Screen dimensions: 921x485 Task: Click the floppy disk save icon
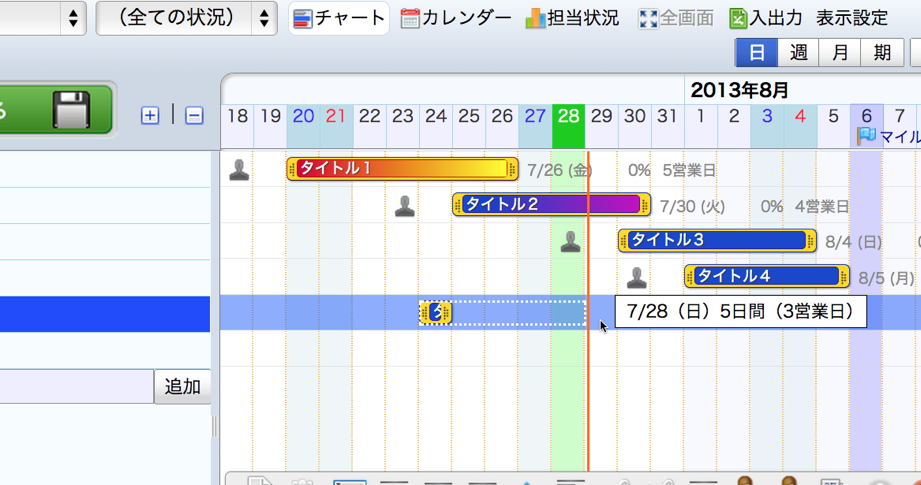coord(71,110)
